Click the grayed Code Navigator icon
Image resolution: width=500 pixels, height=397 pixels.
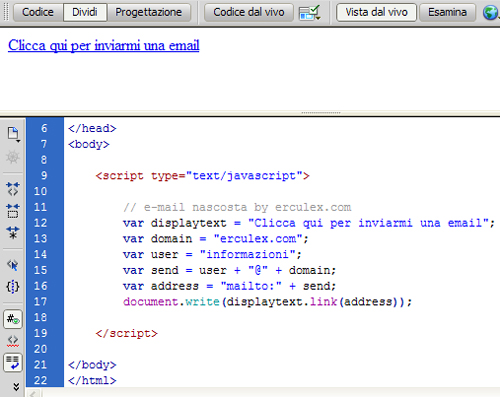coord(13,157)
